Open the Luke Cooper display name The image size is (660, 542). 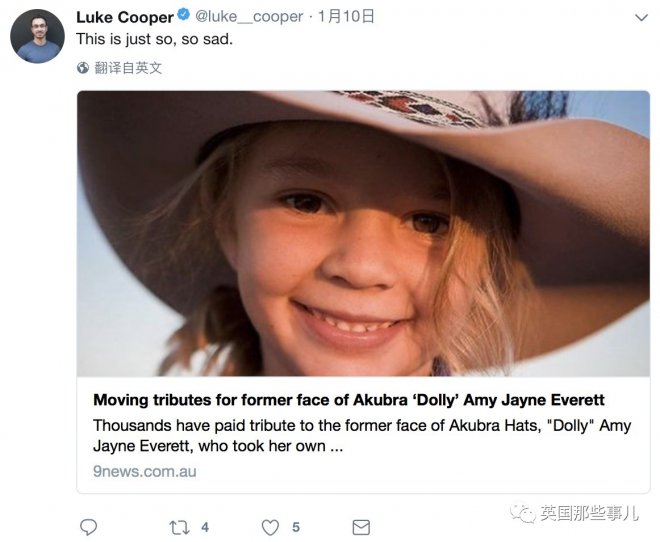[125, 17]
